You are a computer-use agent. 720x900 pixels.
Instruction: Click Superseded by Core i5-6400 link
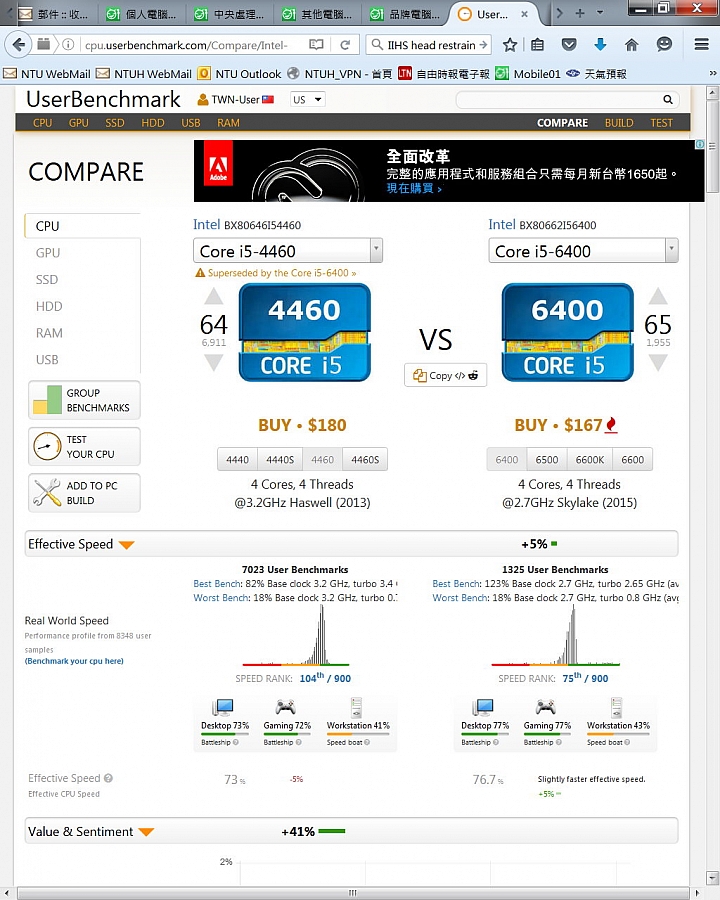[282, 273]
